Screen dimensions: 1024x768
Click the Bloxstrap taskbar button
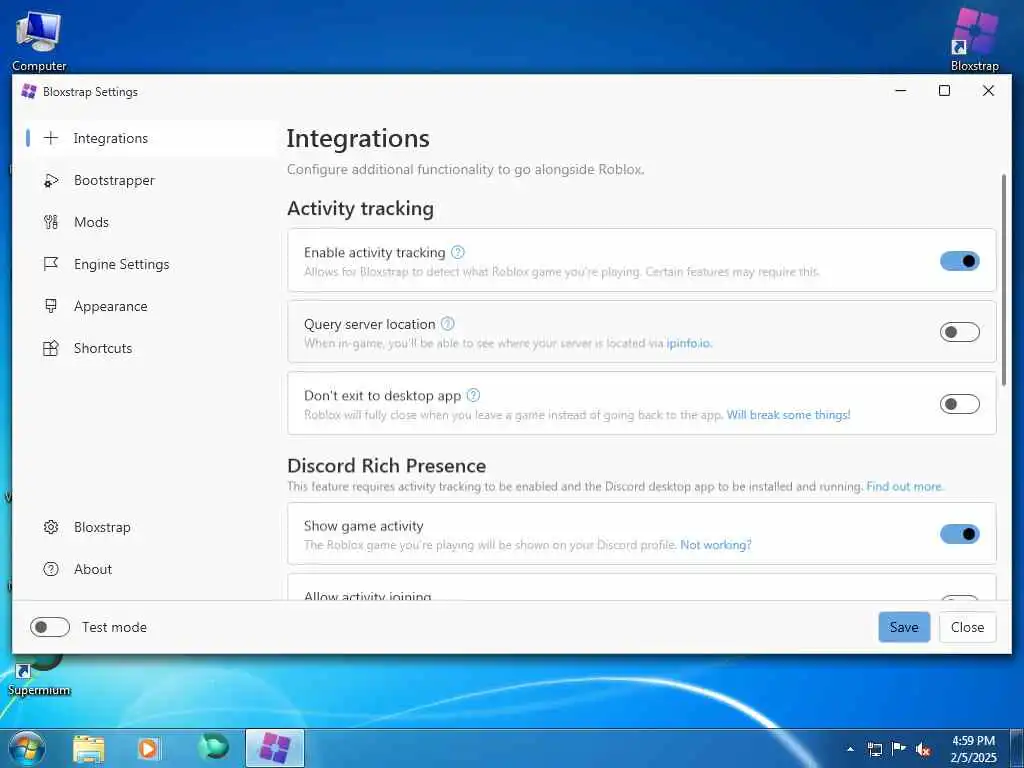(275, 748)
